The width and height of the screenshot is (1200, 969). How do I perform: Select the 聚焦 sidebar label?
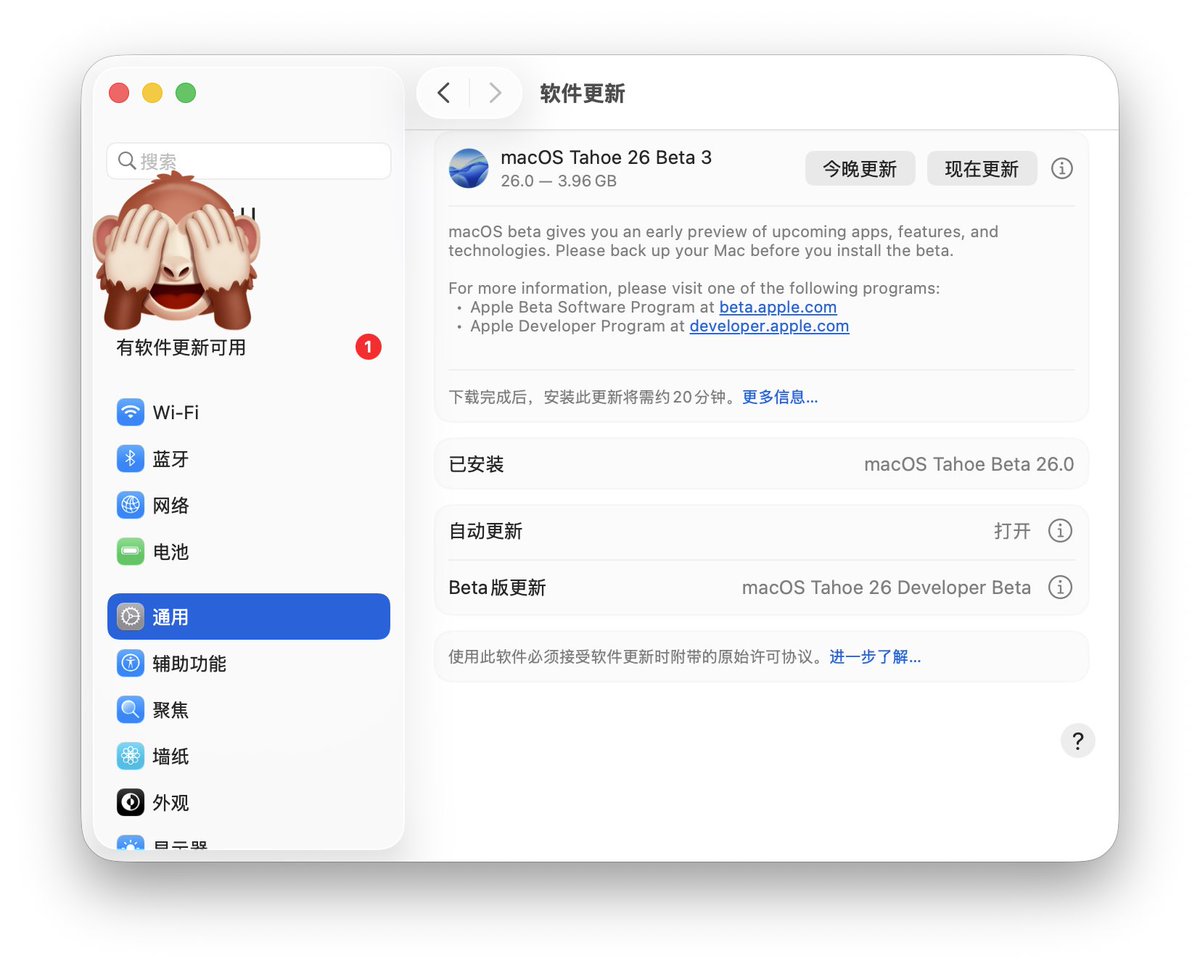pyautogui.click(x=171, y=710)
